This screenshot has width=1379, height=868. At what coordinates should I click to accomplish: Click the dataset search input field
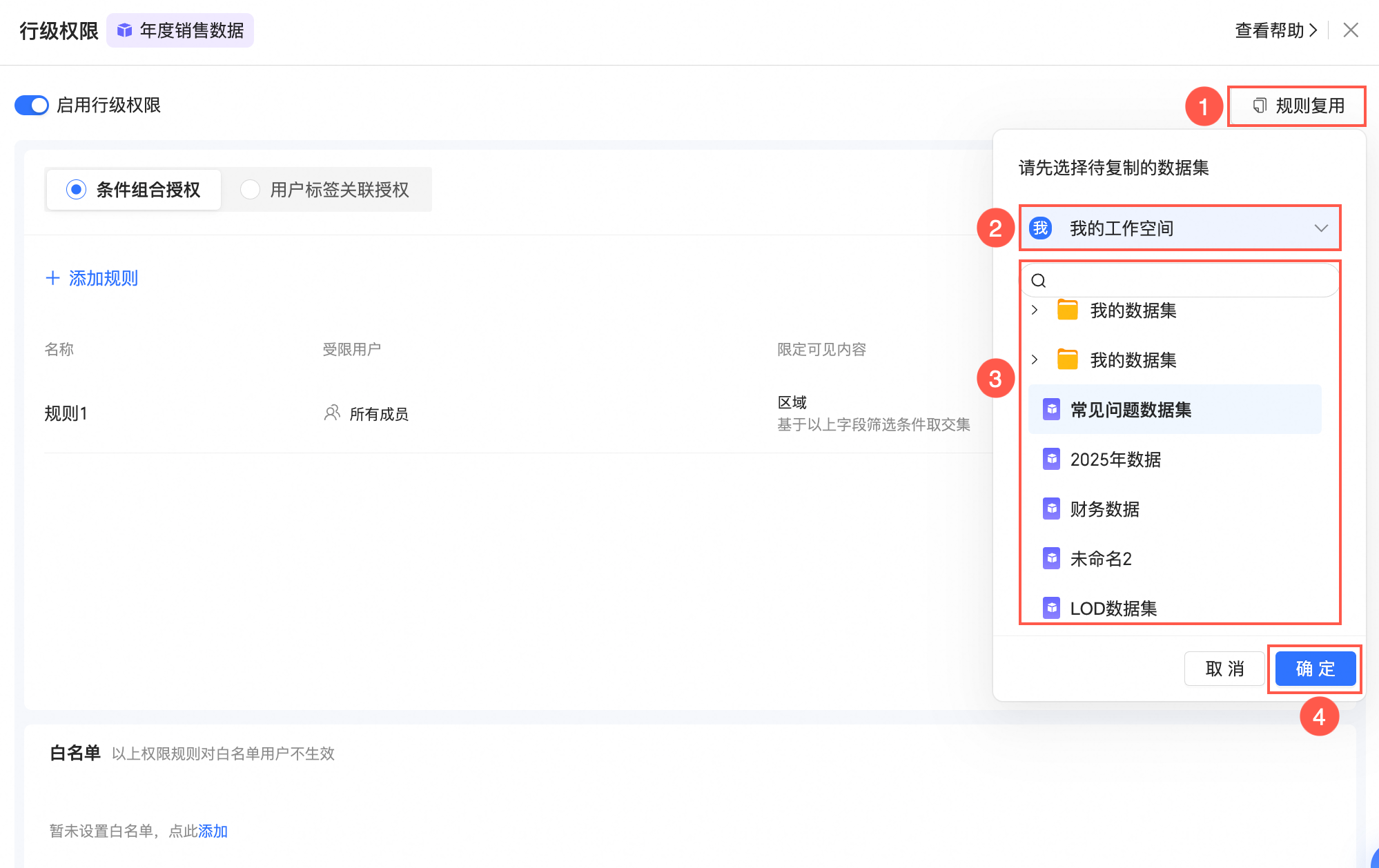[1187, 280]
